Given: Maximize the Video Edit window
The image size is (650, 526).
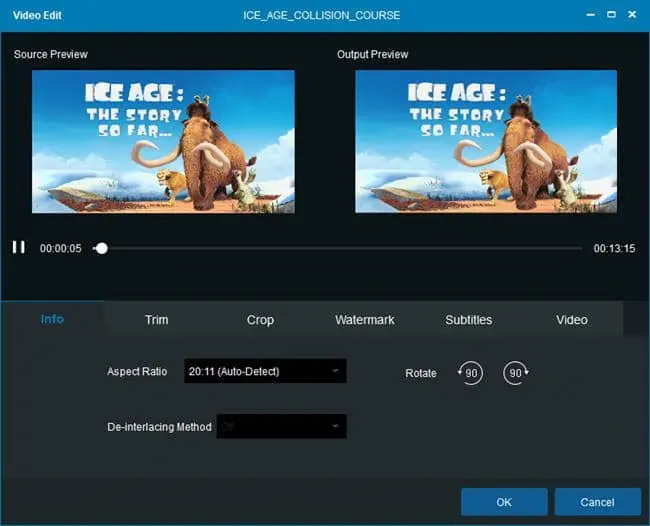Looking at the screenshot, I should point(611,16).
